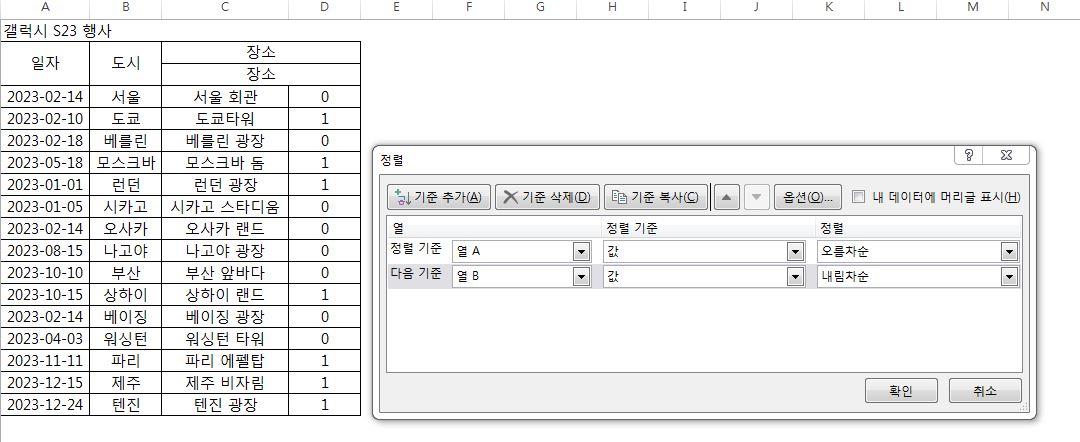Click the 기준 삭제 (Delete Level) button
1080x442 pixels.
coord(548,198)
